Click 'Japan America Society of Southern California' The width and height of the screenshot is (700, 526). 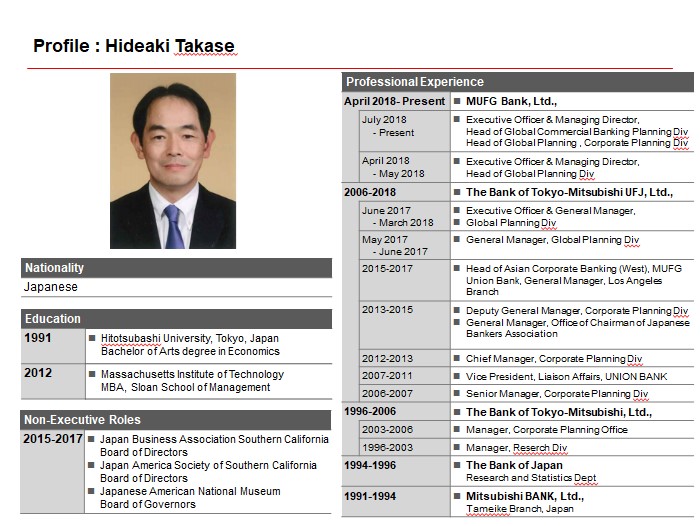tap(208, 465)
